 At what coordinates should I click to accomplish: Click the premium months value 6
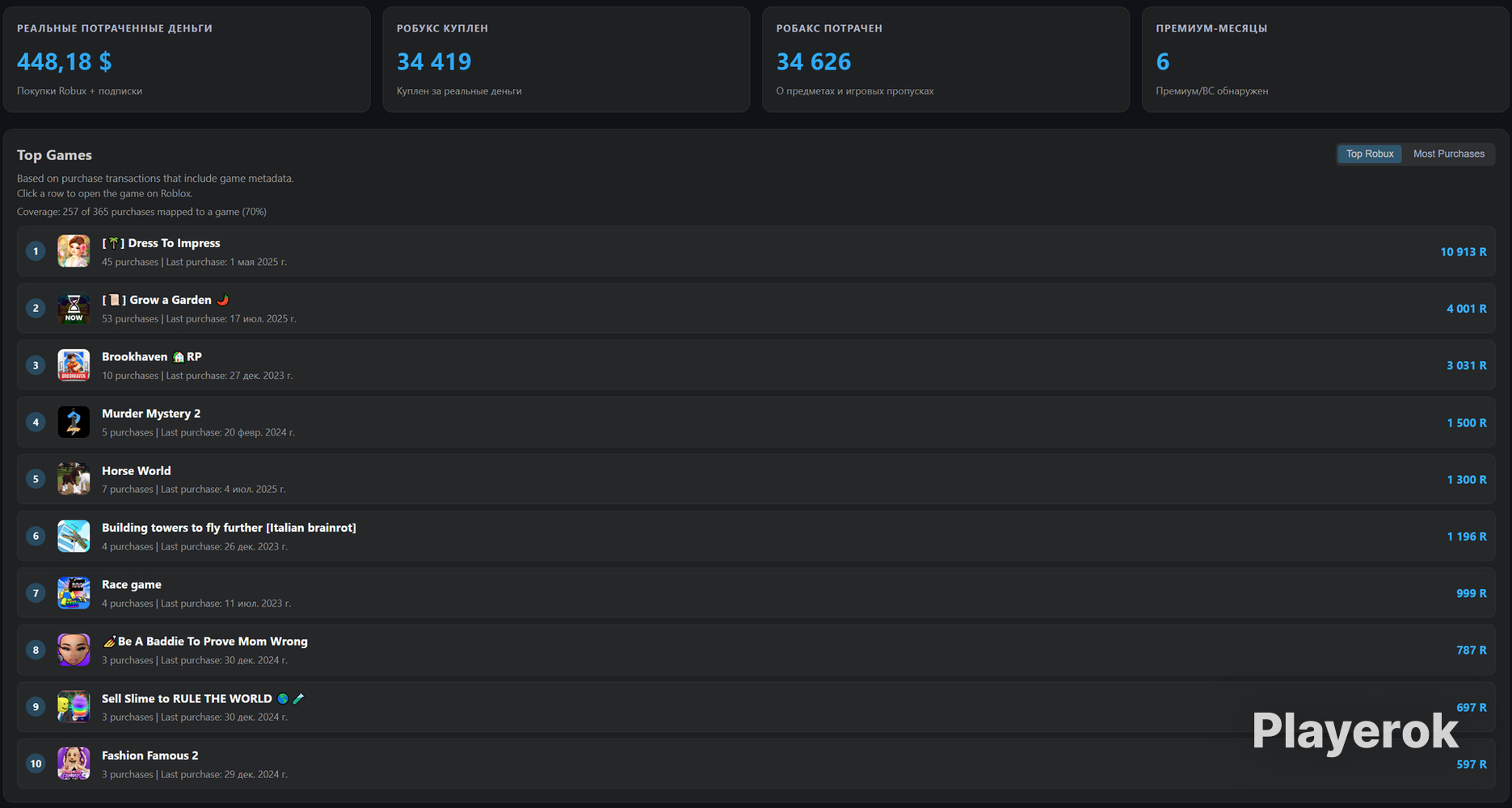coord(1163,61)
